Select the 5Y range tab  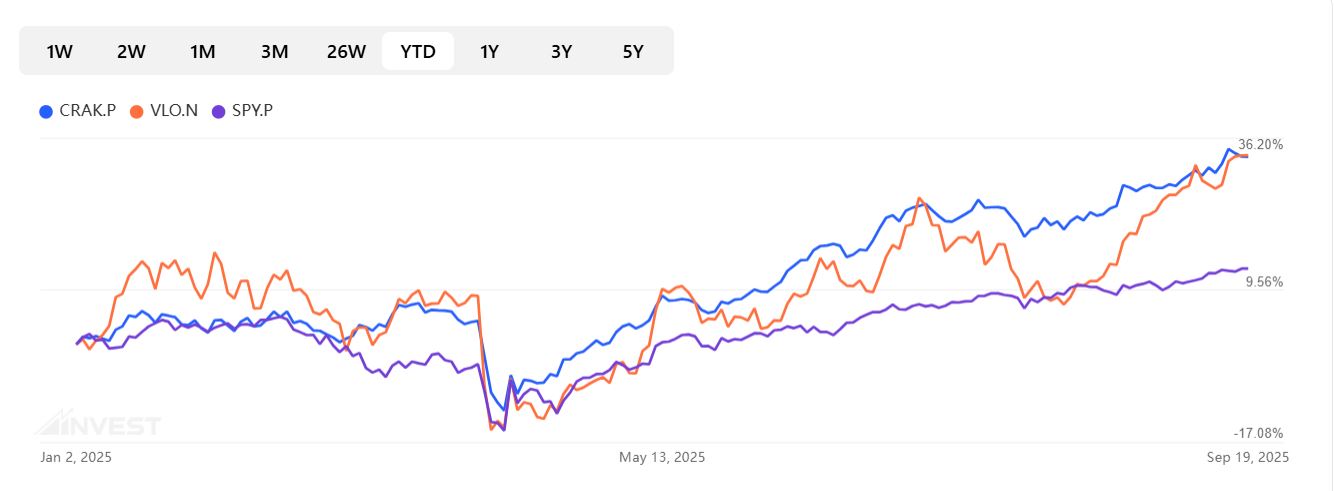click(x=633, y=52)
